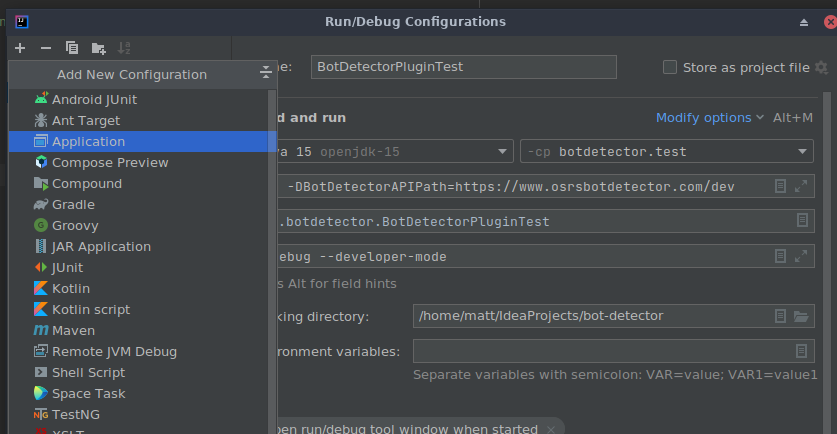Click the sort configurations alphabetically icon

(x=124, y=48)
